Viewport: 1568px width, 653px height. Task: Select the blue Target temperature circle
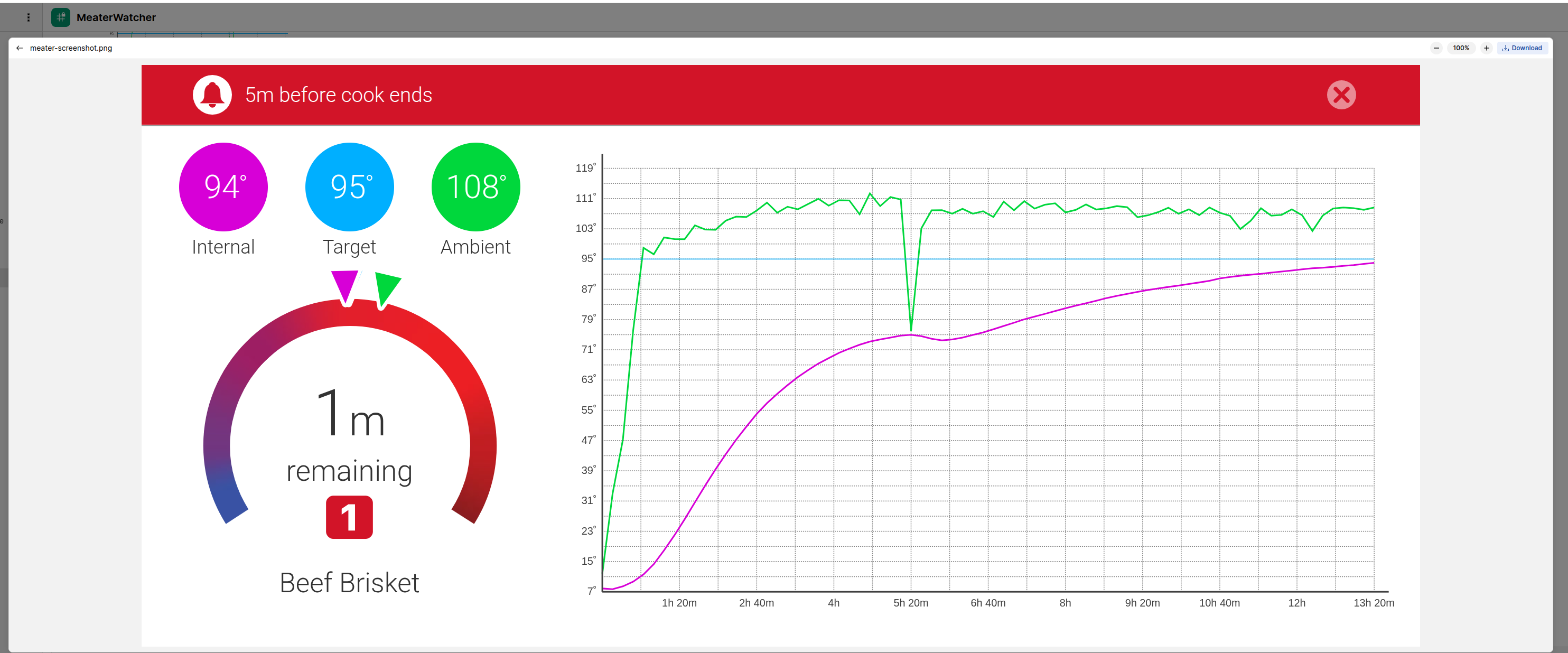[349, 187]
